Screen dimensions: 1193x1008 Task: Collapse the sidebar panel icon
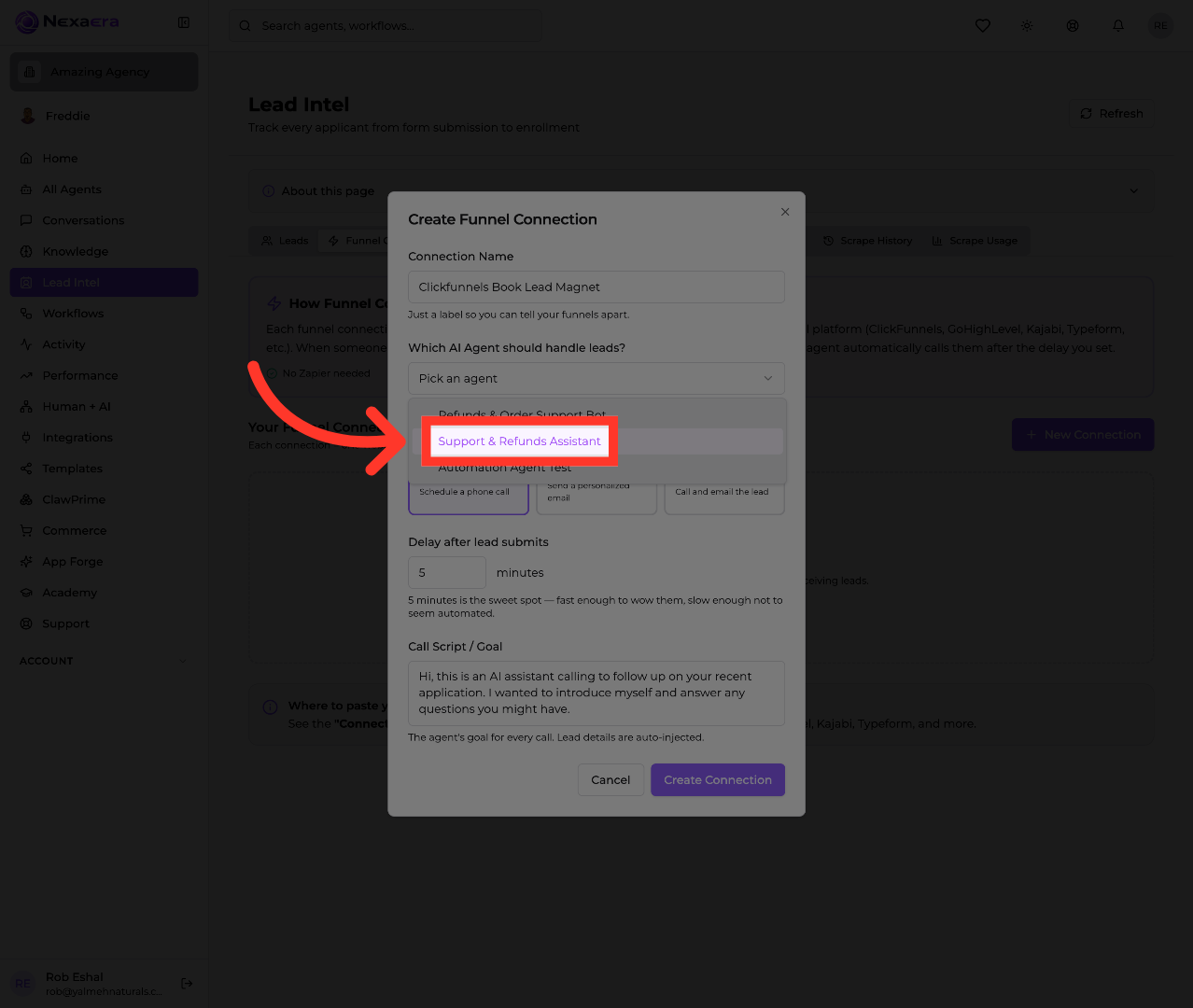(184, 22)
